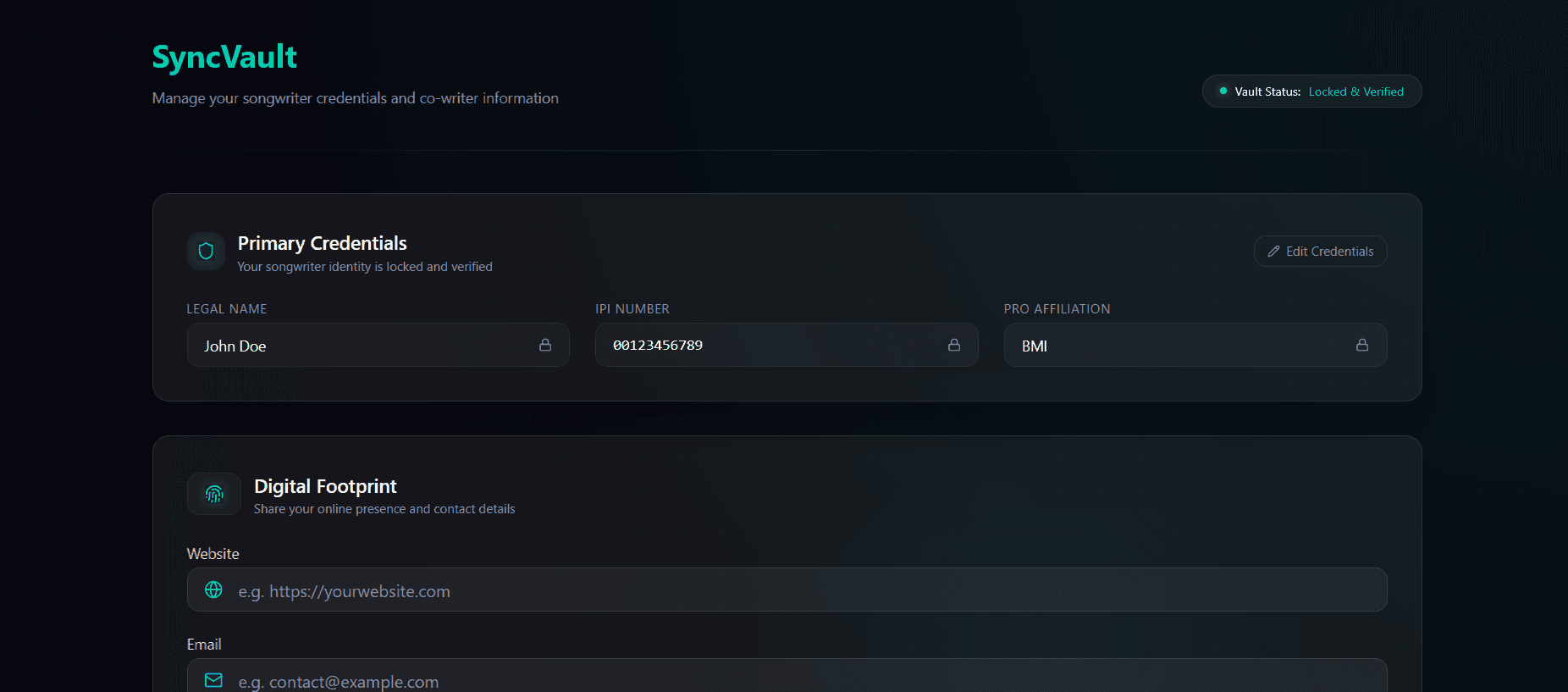Click the SyncVault logo title
Image resolution: width=1568 pixels, height=692 pixels.
[224, 57]
